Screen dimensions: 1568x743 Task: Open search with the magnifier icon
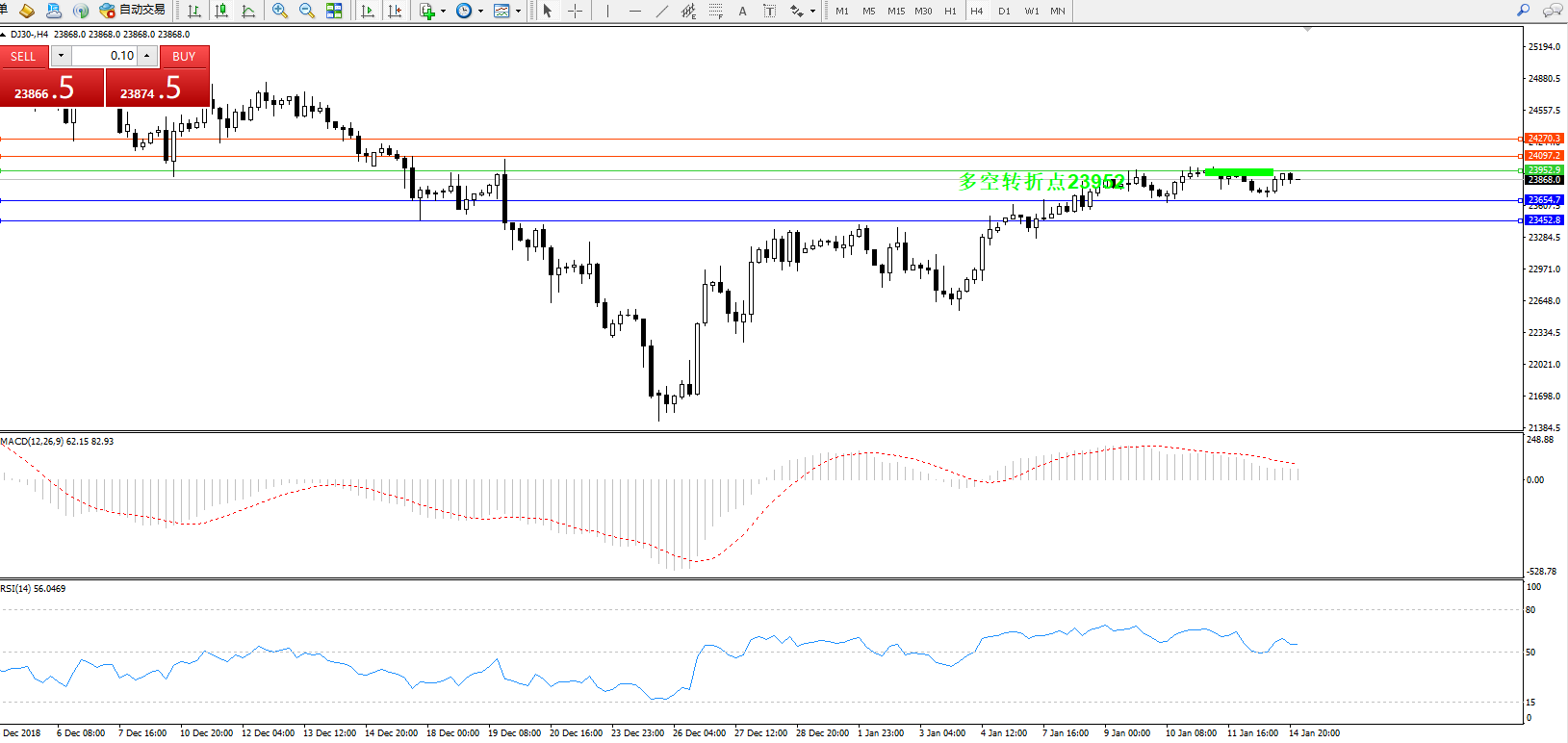1523,11
